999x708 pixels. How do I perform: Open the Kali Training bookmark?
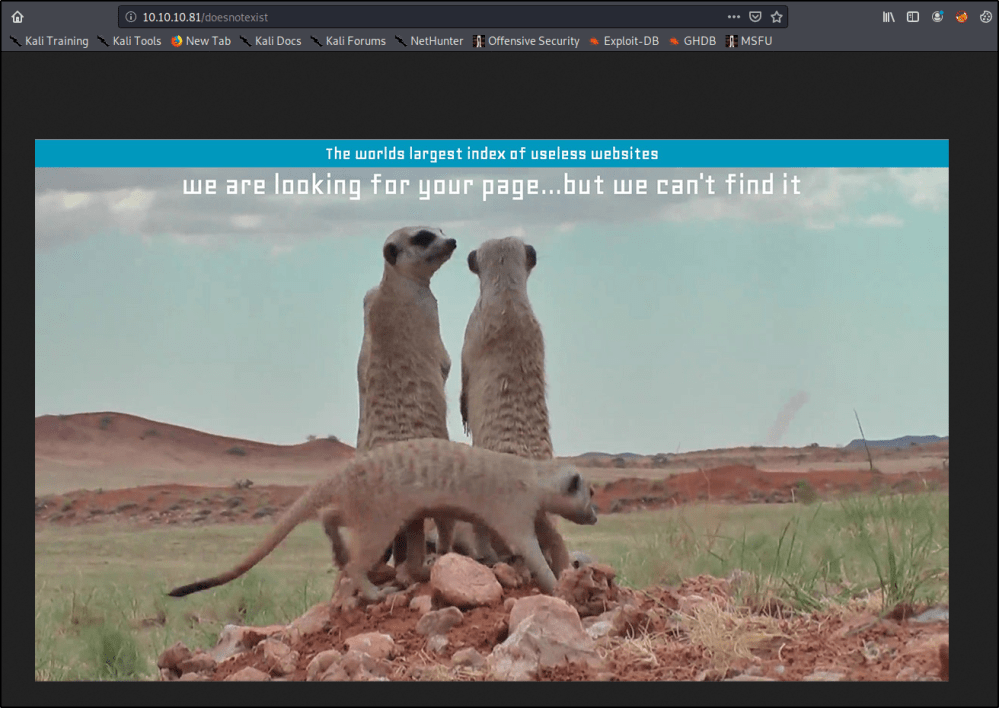[49, 41]
